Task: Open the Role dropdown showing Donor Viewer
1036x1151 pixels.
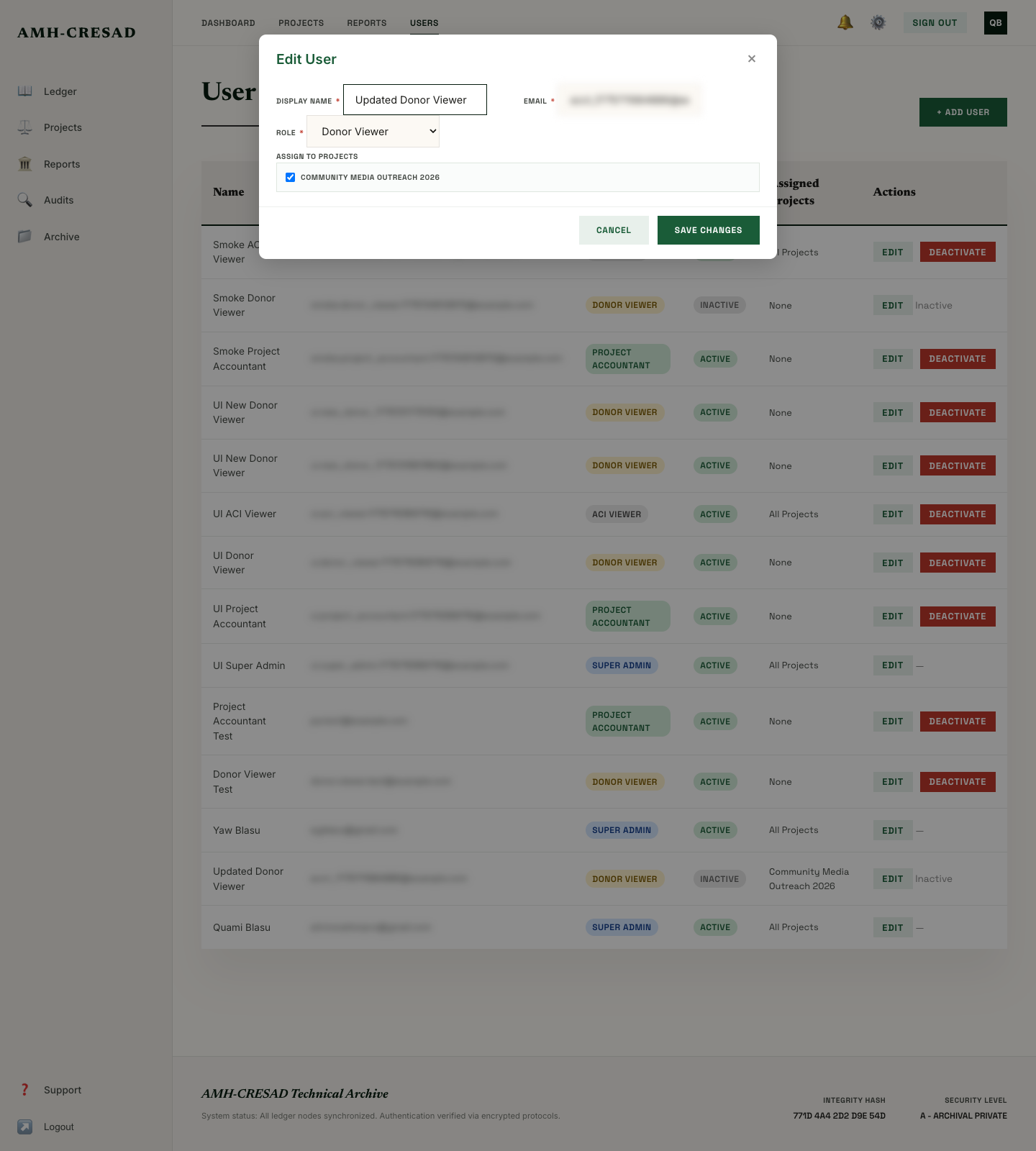Action: pos(373,132)
